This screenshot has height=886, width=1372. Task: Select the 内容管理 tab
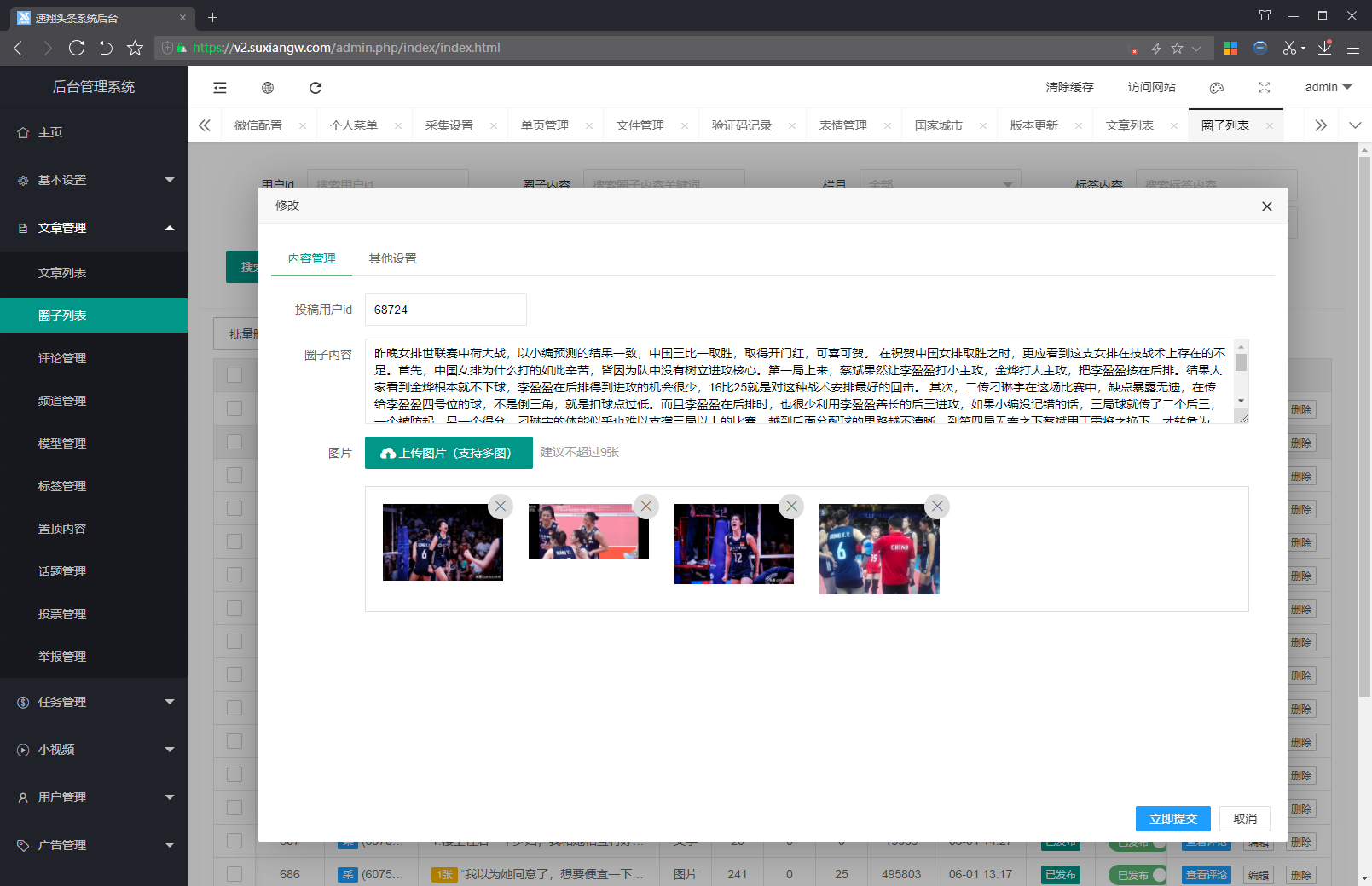(x=311, y=258)
